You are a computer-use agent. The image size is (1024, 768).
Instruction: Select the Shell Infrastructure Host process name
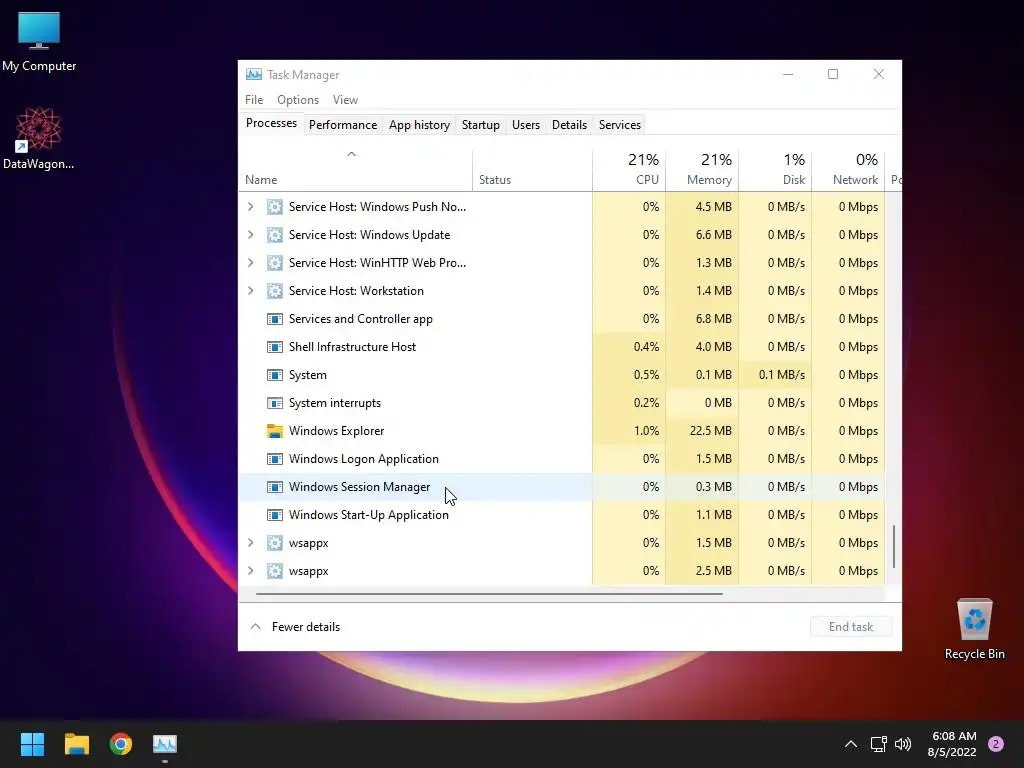pos(352,347)
